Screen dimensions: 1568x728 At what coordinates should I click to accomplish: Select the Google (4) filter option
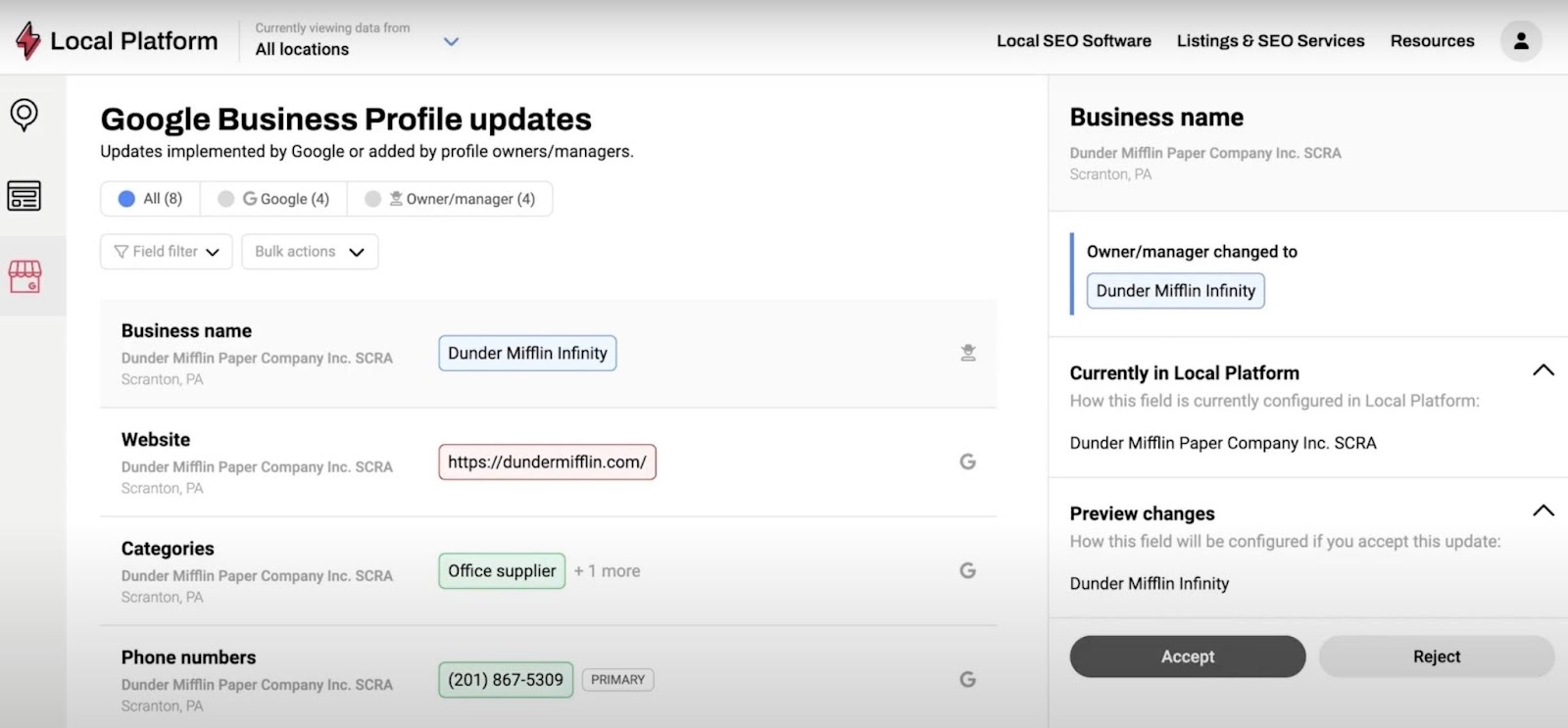tap(273, 199)
